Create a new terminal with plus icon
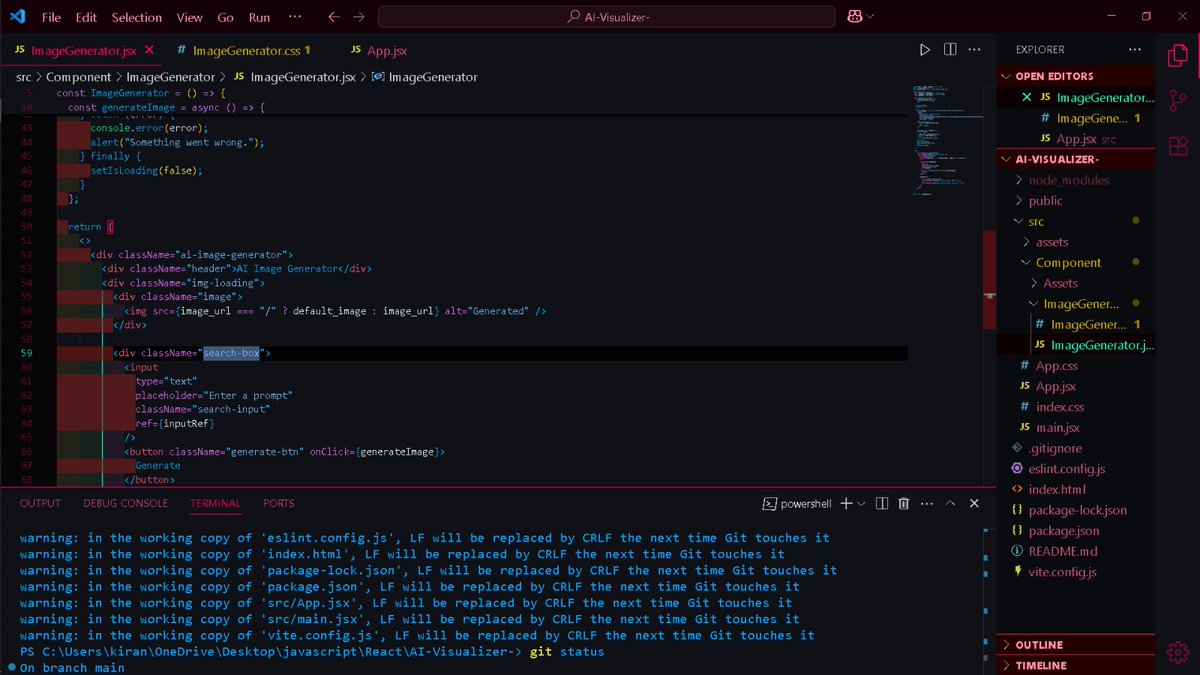 pyautogui.click(x=846, y=504)
